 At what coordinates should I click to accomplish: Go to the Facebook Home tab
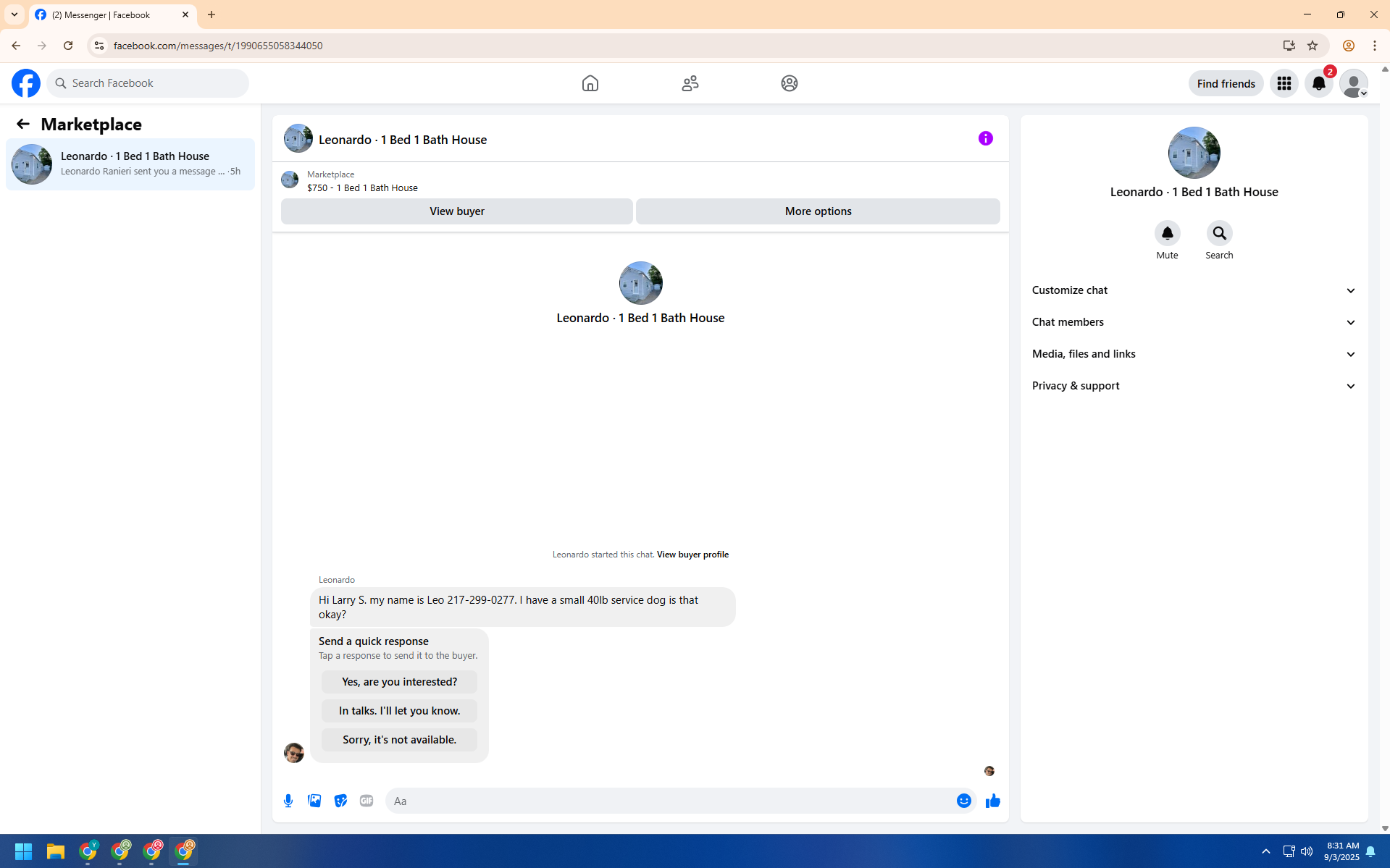coord(590,83)
